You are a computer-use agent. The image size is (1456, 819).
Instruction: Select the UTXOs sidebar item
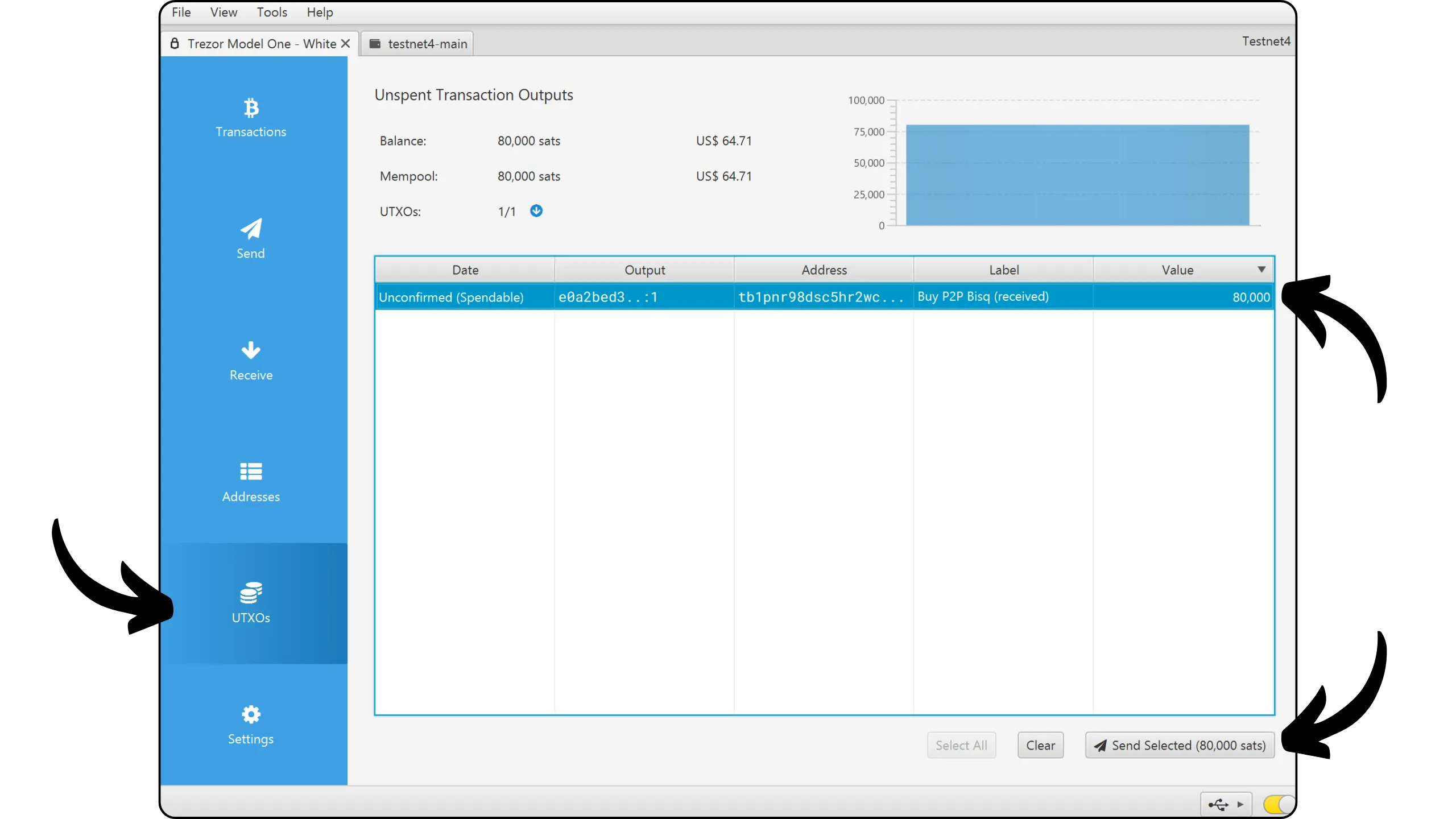click(x=251, y=603)
